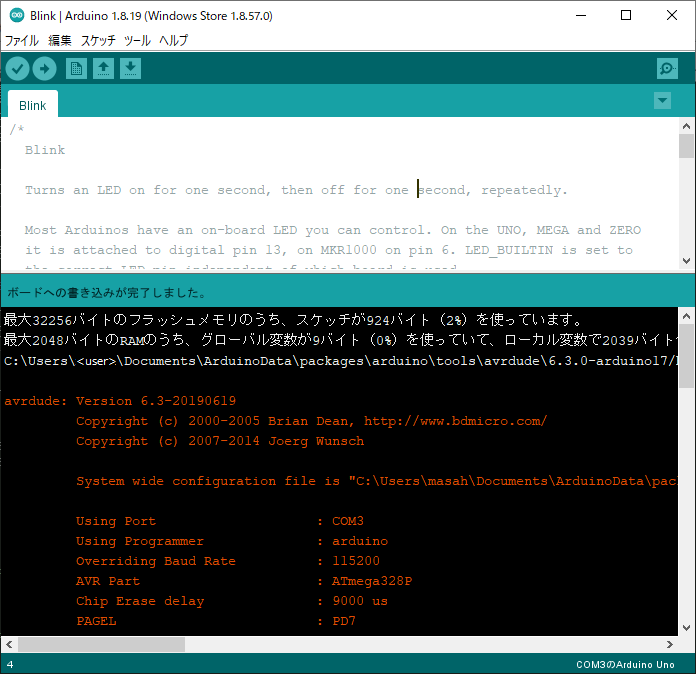Save the sketch with the down-arrow icon
696x674 pixels.
130,69
